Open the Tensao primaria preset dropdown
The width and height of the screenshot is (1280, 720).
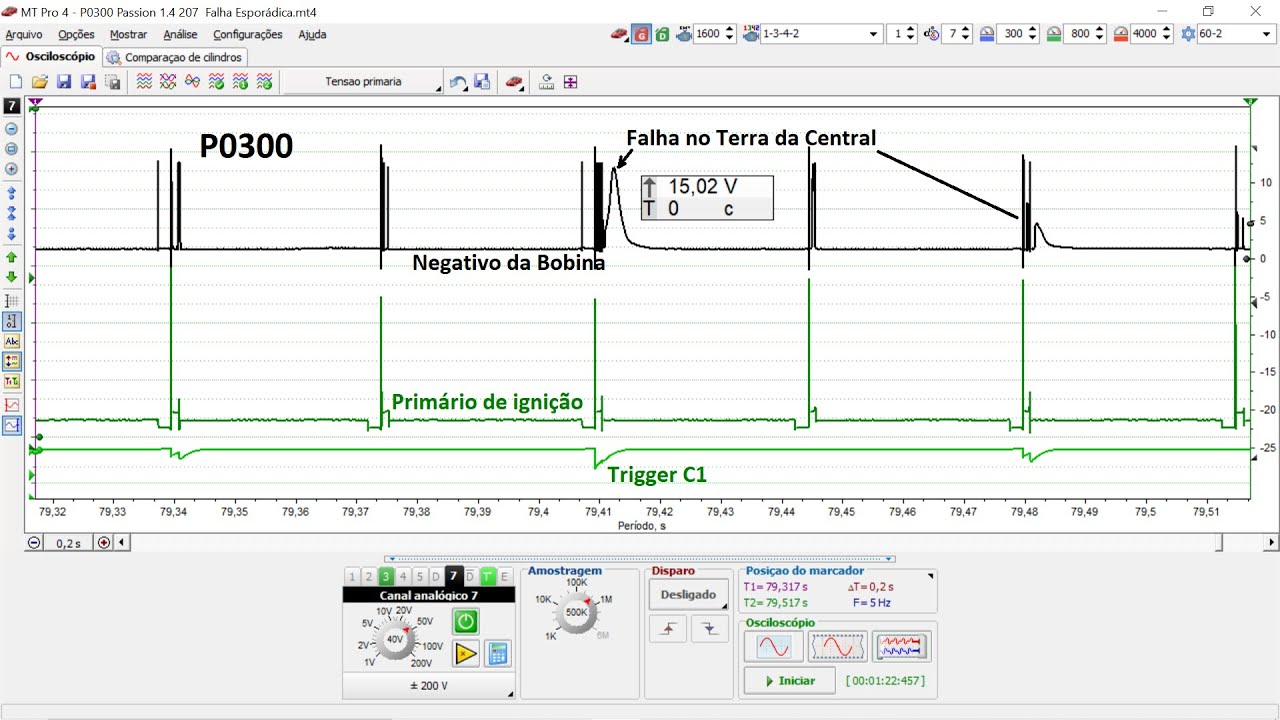[x=363, y=82]
